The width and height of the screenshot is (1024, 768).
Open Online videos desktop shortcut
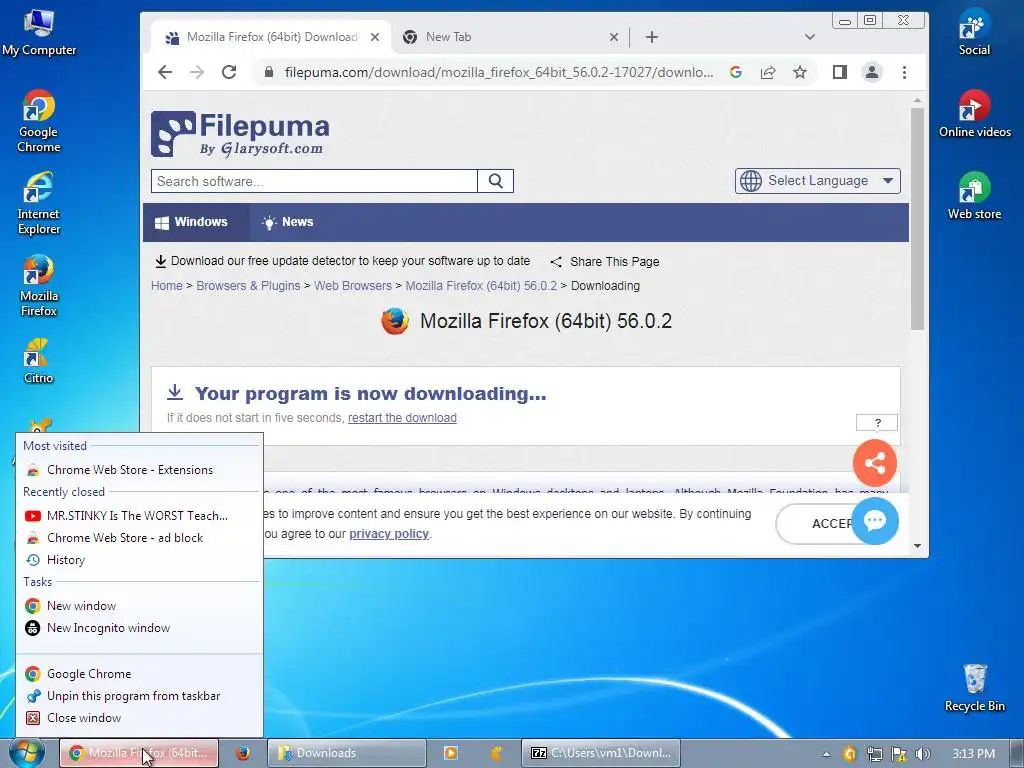974,114
